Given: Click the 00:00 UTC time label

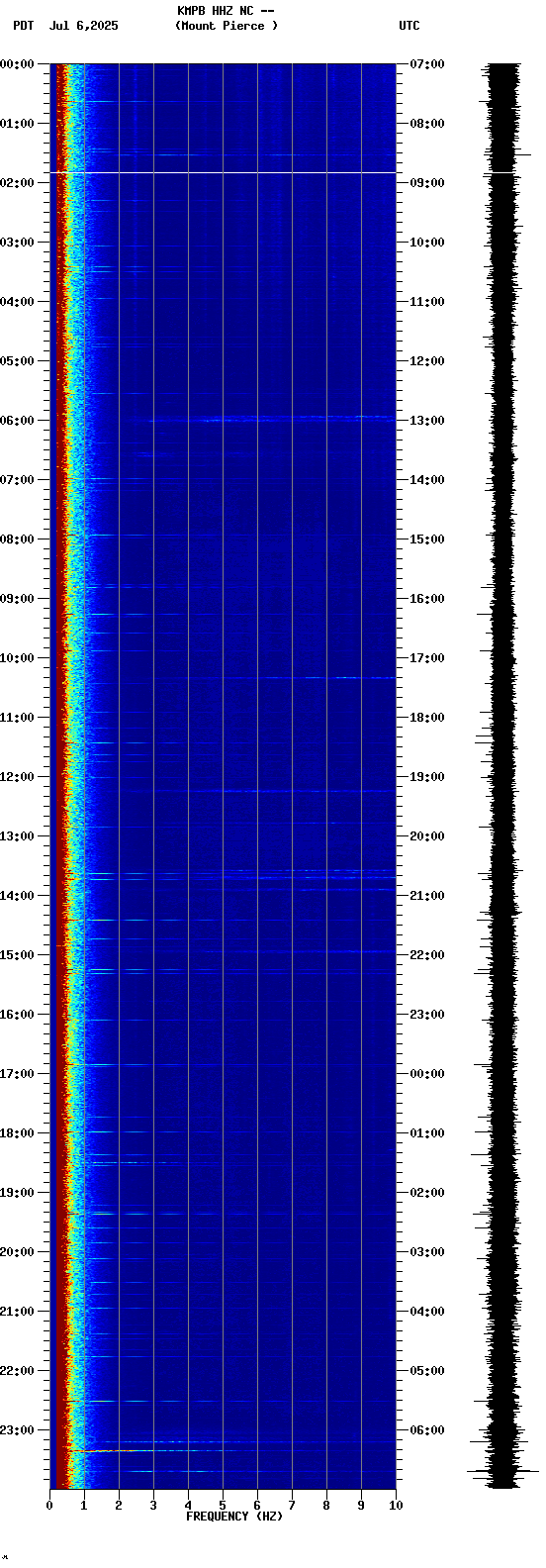Looking at the screenshot, I should click(427, 1074).
